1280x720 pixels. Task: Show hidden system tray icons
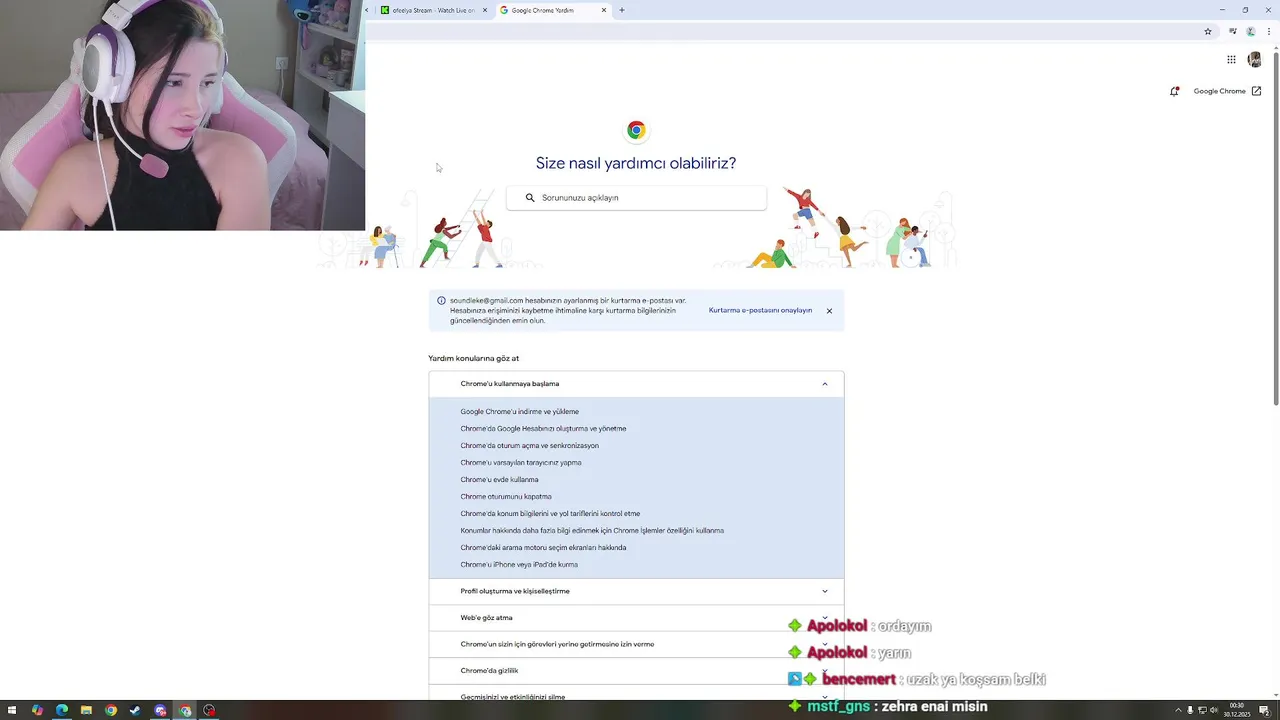1177,710
